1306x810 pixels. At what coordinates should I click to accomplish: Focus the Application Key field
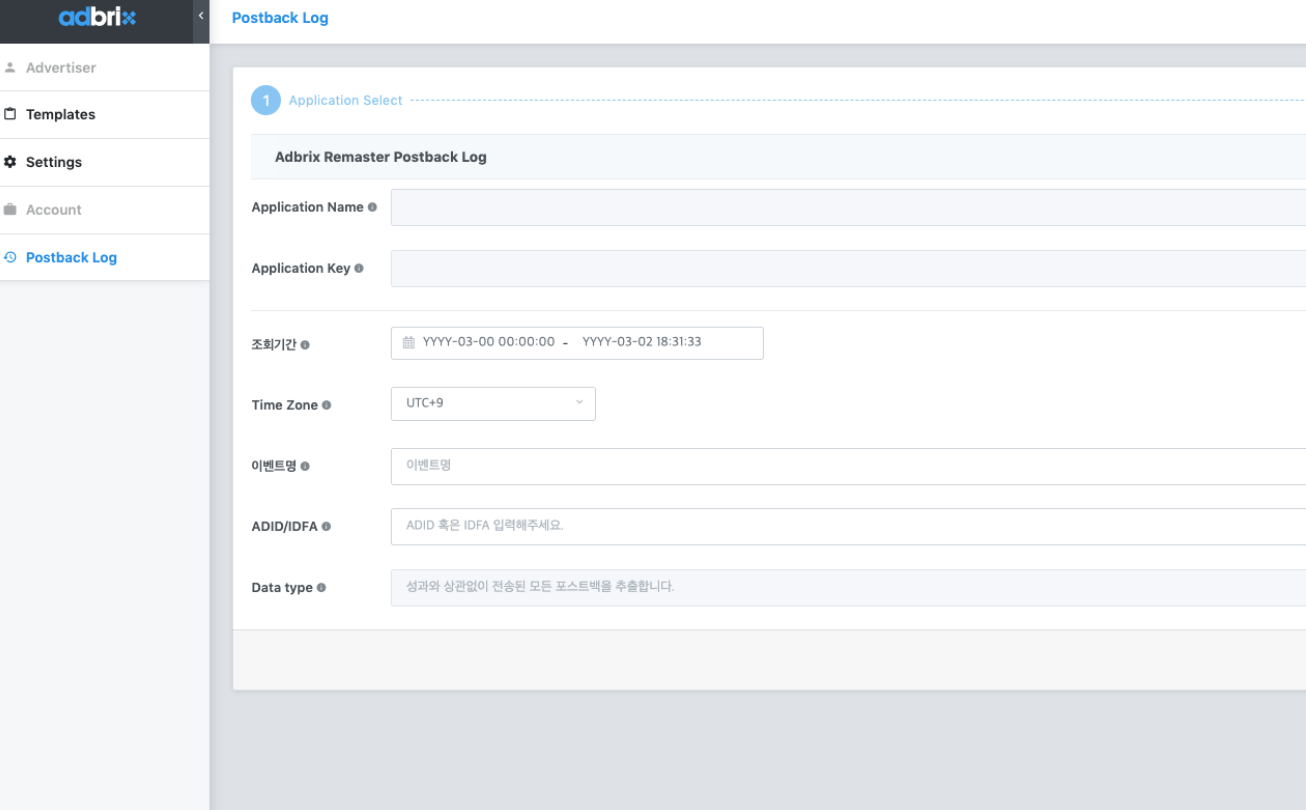click(848, 268)
